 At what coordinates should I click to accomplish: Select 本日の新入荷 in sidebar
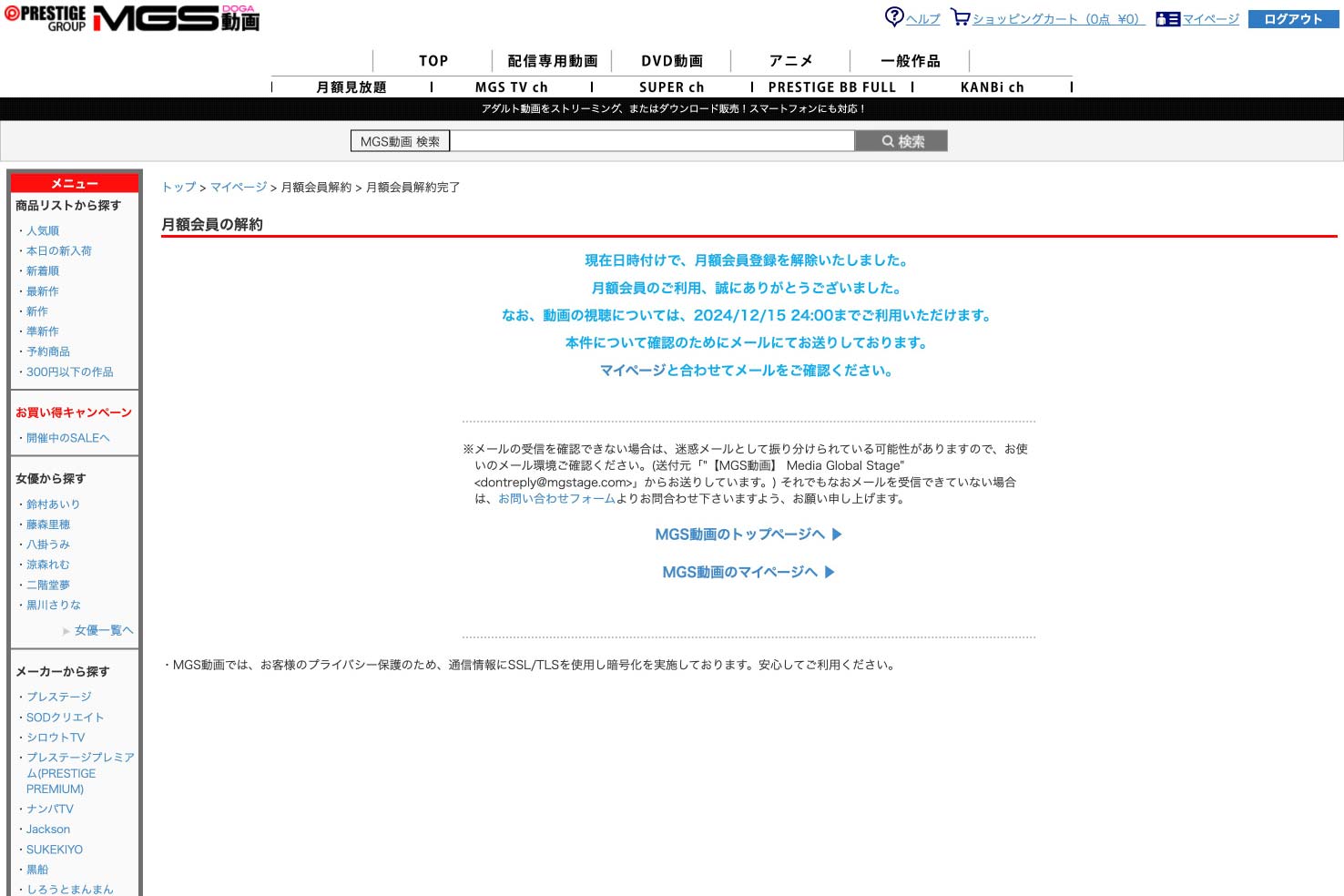tap(59, 251)
